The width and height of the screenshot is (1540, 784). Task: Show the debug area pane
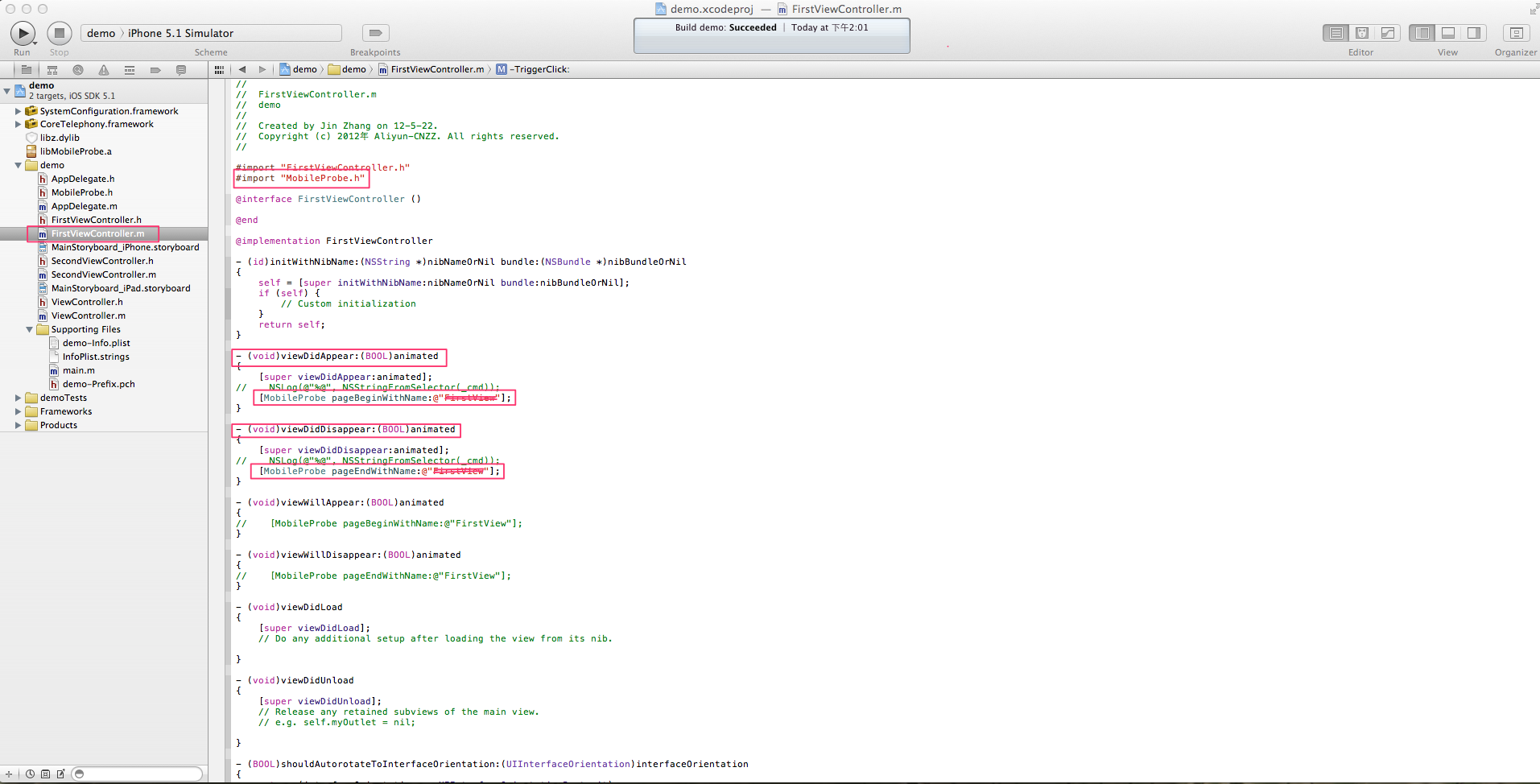[x=1448, y=33]
